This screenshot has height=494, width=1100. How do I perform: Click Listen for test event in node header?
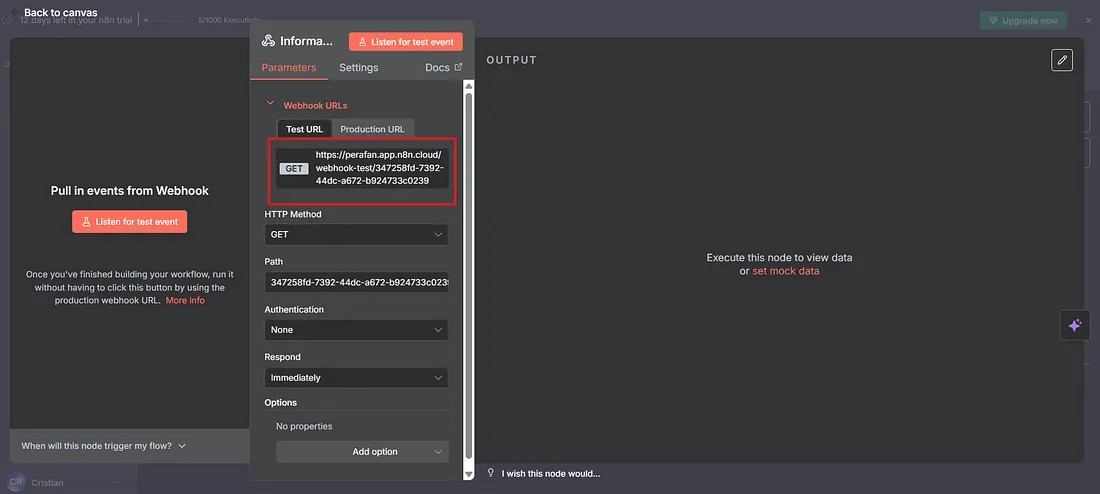[405, 42]
